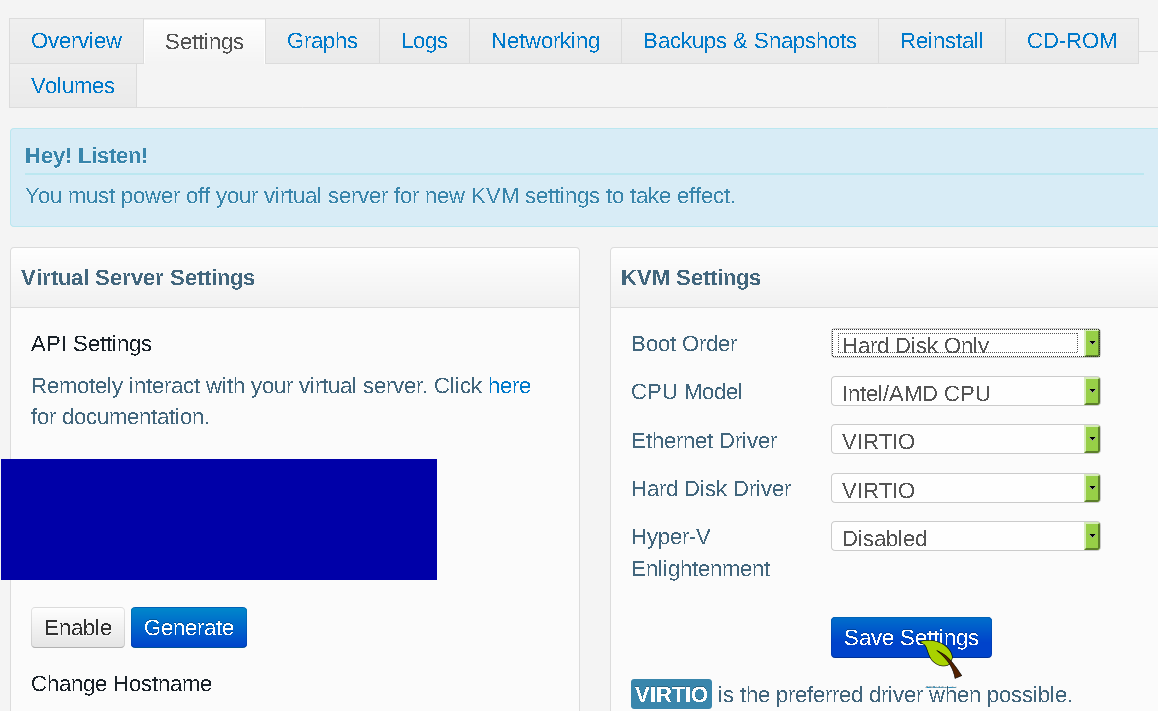The width and height of the screenshot is (1158, 711).
Task: Generate a new API key
Action: [188, 627]
